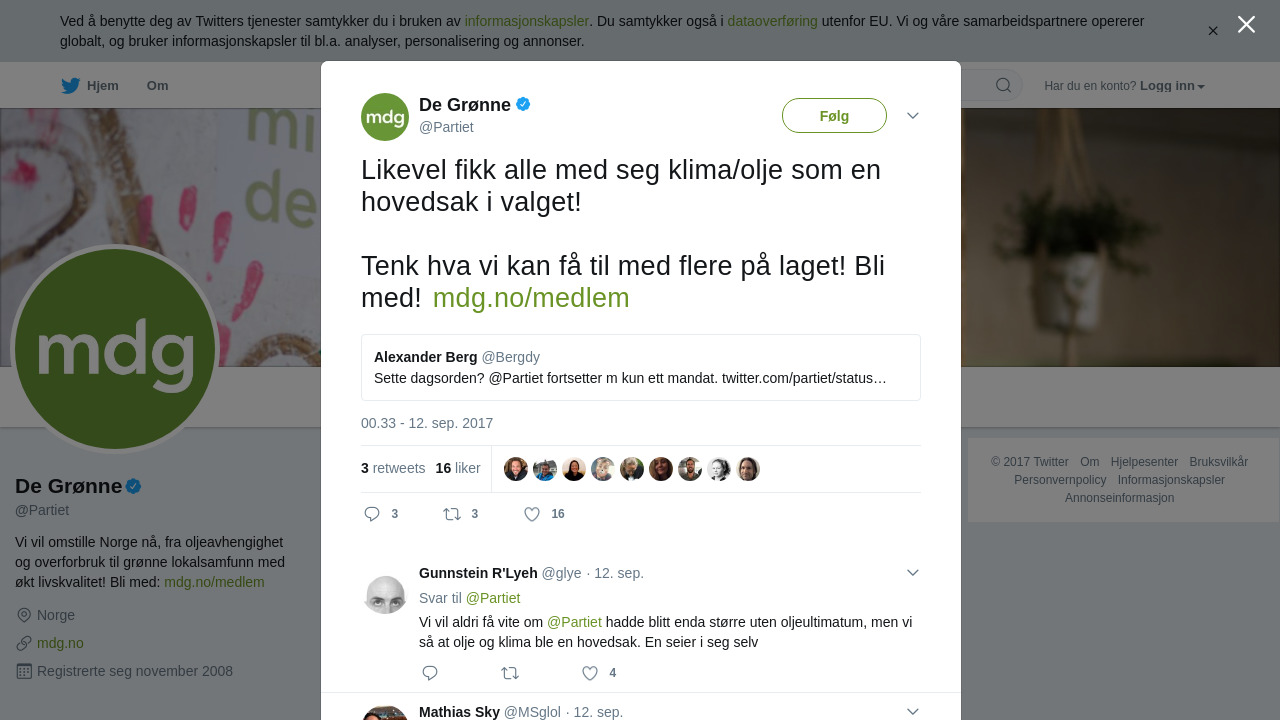Like the De Grønne tweet with heart icon

pos(532,514)
